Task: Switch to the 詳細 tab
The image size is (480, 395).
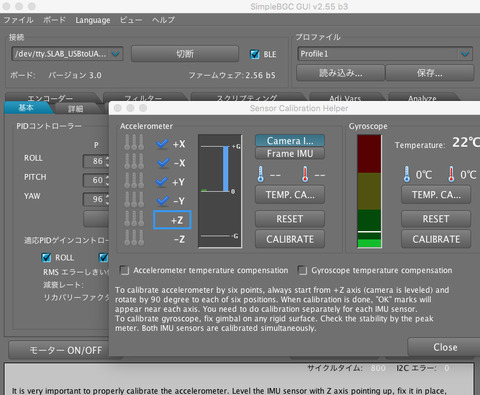Action: click(76, 108)
